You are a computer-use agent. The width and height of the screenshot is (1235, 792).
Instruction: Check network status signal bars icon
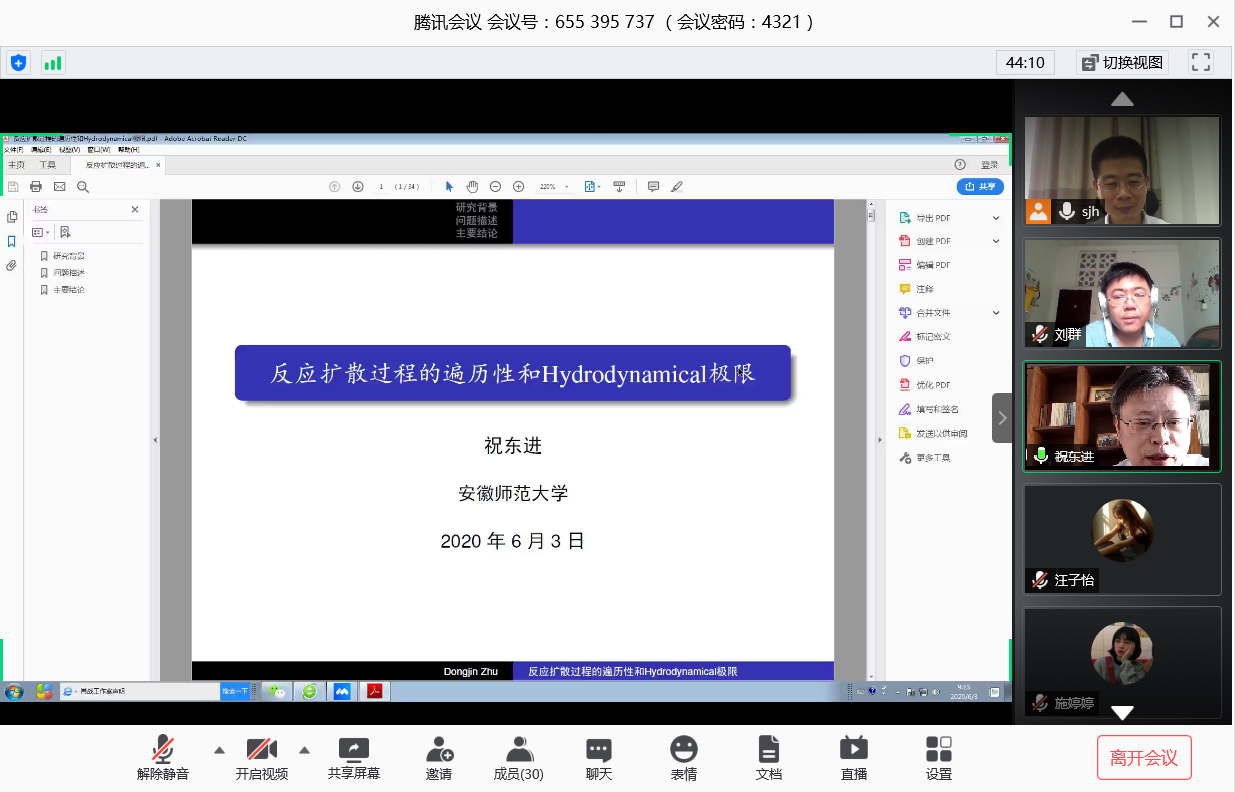click(x=52, y=63)
